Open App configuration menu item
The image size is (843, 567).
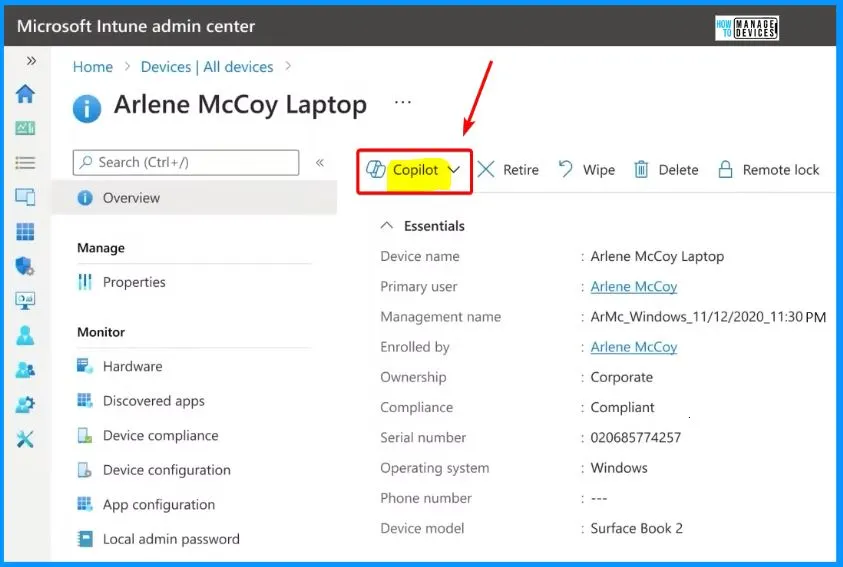tap(159, 505)
